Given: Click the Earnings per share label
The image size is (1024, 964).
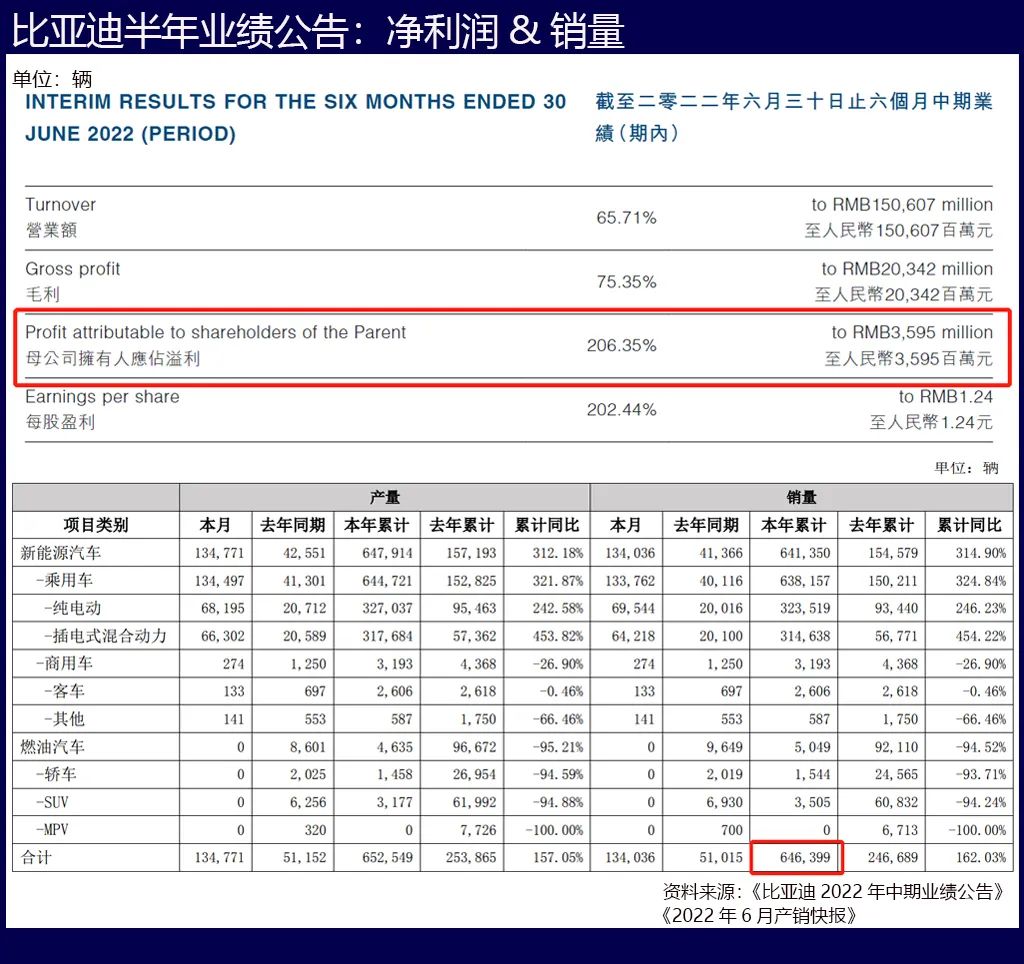Looking at the screenshot, I should click(102, 397).
